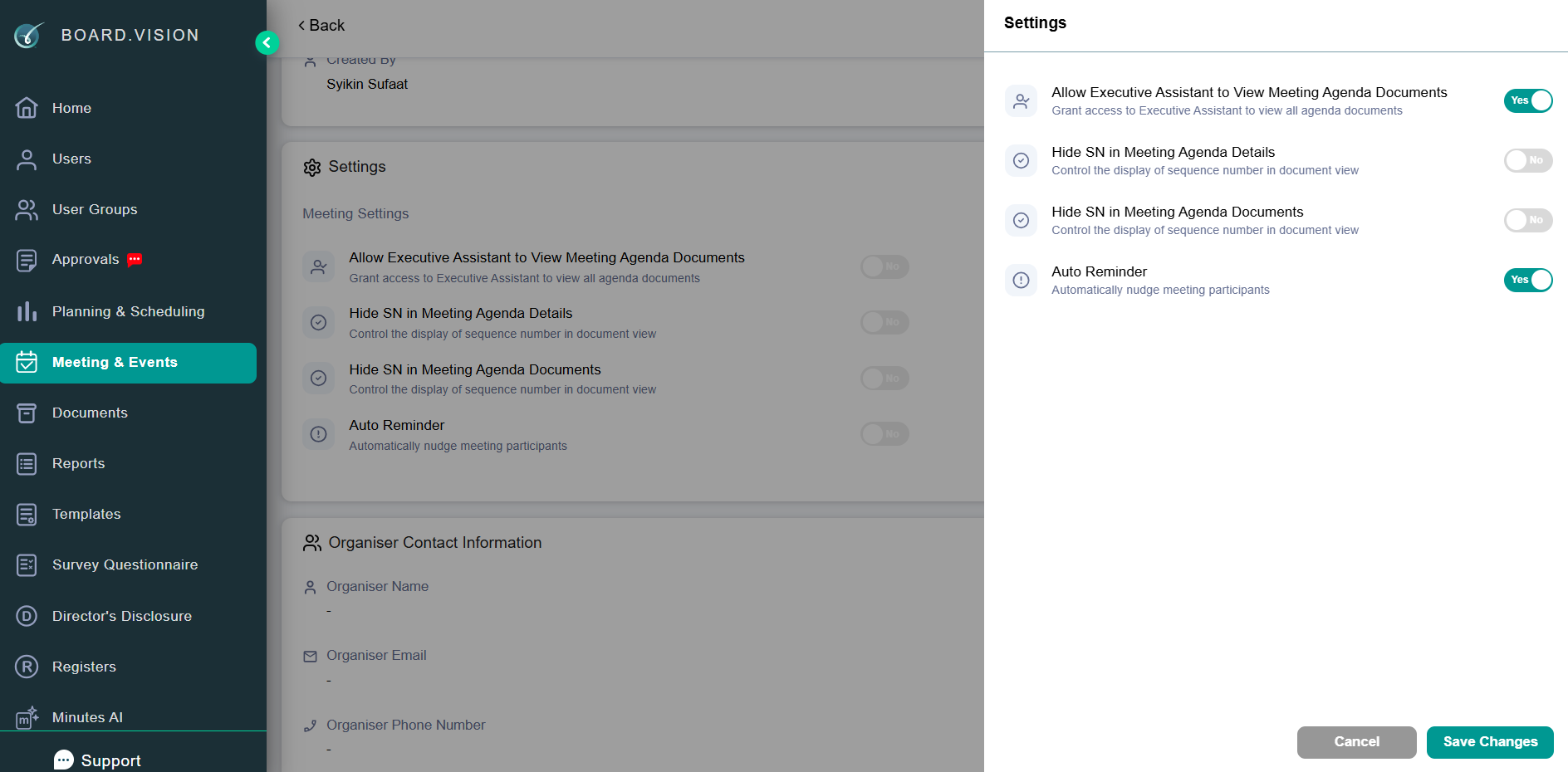
Task: Click the 'Meeting Settings' section heading
Action: pos(355,214)
